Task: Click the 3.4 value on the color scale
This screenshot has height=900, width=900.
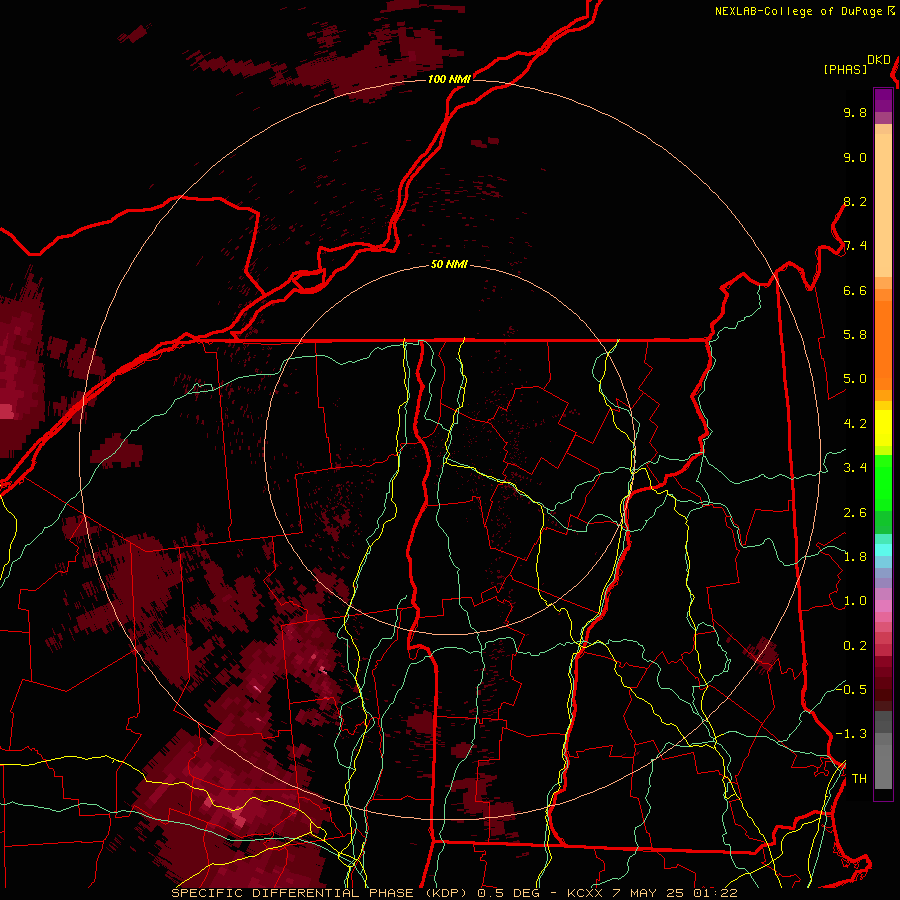Action: click(x=855, y=468)
